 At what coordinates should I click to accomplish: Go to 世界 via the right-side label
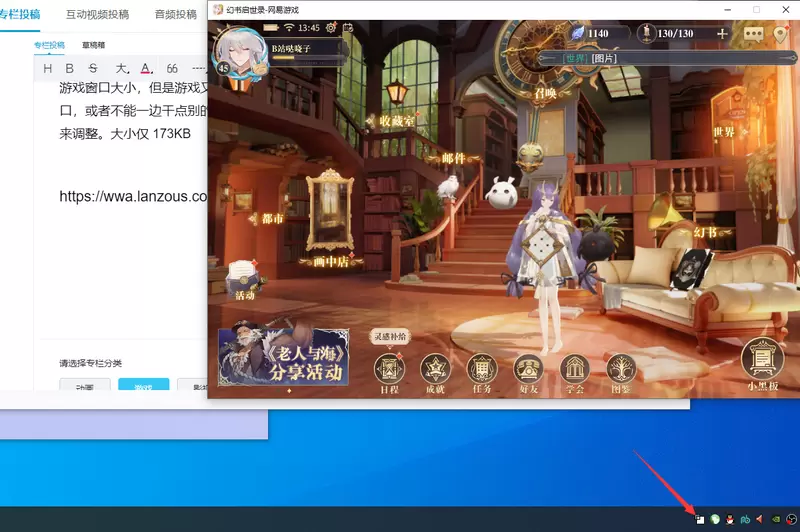tap(728, 132)
